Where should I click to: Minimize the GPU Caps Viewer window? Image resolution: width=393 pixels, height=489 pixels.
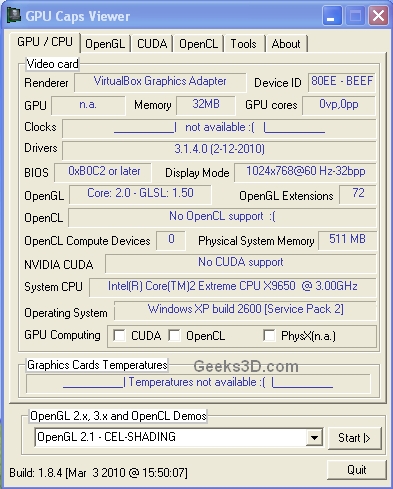tap(332, 16)
